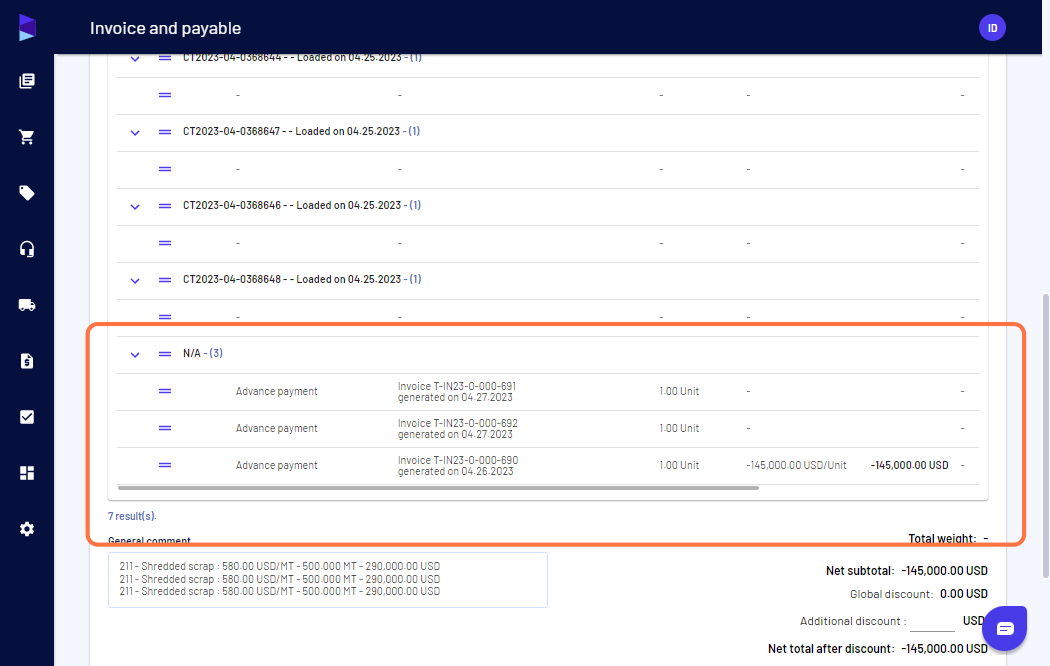The height and width of the screenshot is (666, 1050).
Task: Click the Global discount 0.00 USD value
Action: click(964, 594)
